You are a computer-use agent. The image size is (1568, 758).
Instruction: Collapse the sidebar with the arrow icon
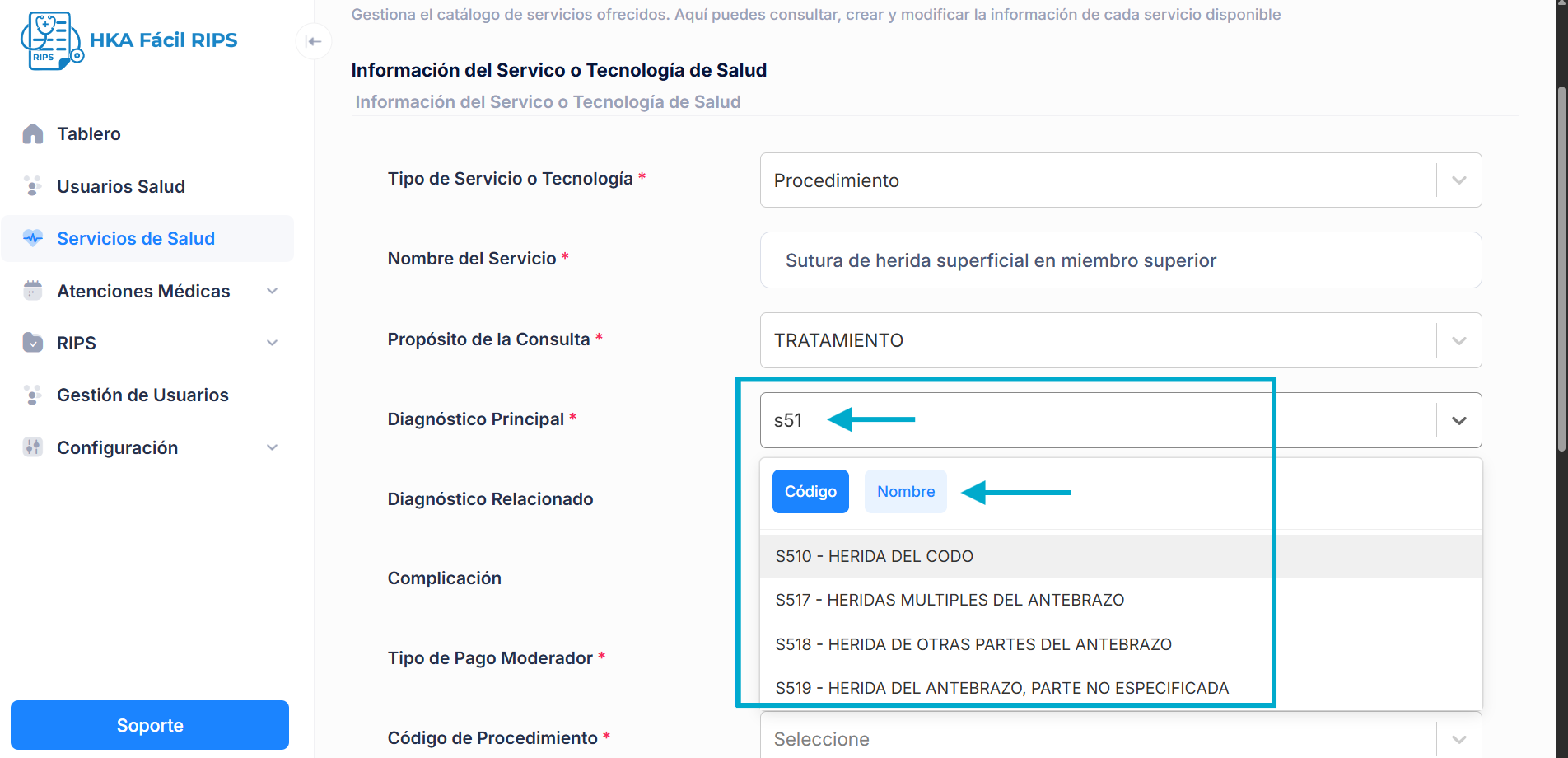(x=314, y=42)
